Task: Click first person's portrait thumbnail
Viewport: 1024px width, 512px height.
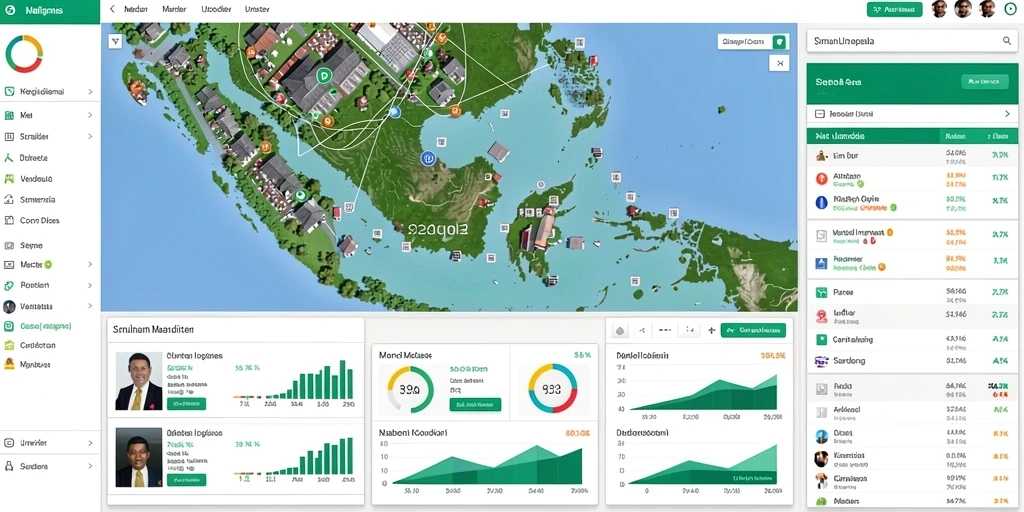Action: pyautogui.click(x=138, y=381)
